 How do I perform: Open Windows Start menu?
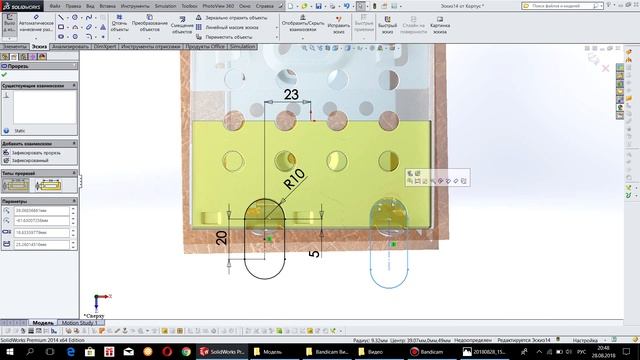(10, 352)
